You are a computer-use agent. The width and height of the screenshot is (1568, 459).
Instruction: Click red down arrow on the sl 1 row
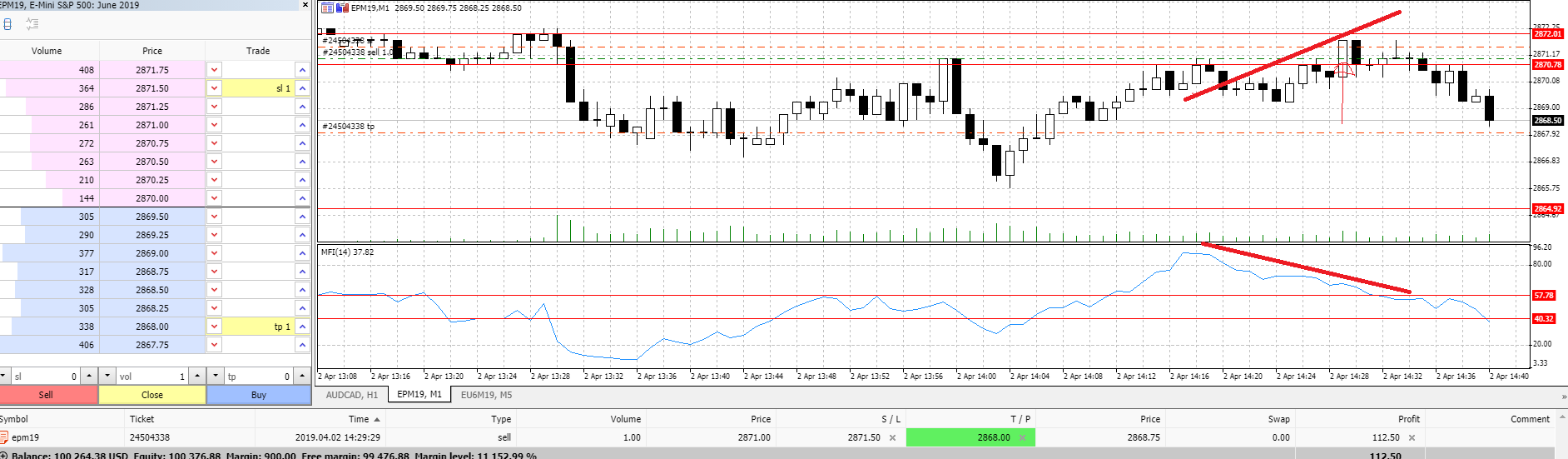point(215,88)
